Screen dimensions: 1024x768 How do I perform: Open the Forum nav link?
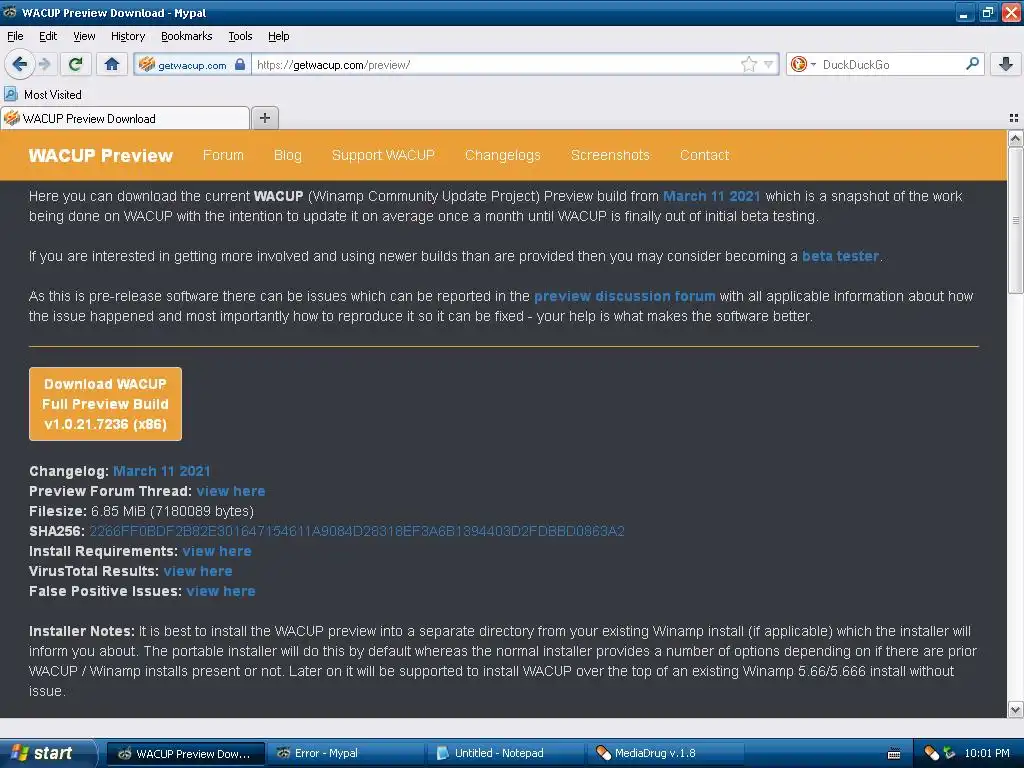(223, 155)
